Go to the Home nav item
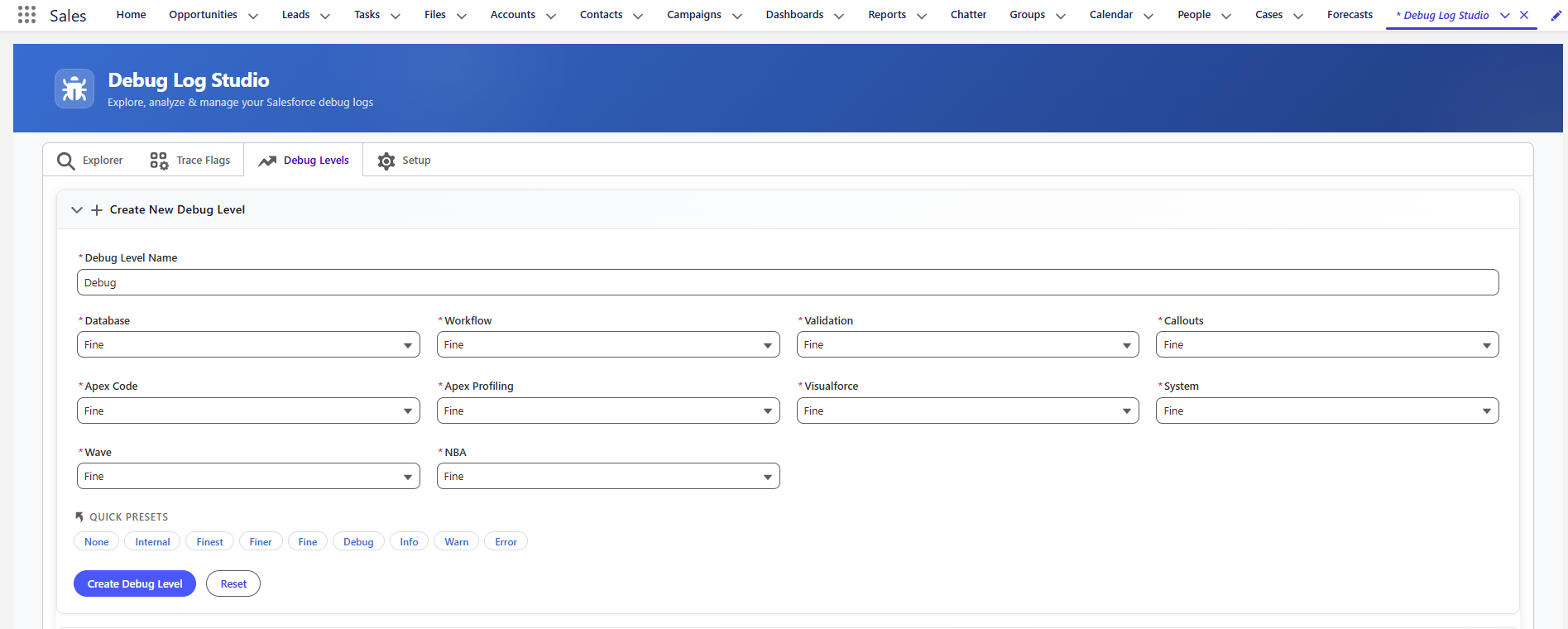 [x=131, y=15]
